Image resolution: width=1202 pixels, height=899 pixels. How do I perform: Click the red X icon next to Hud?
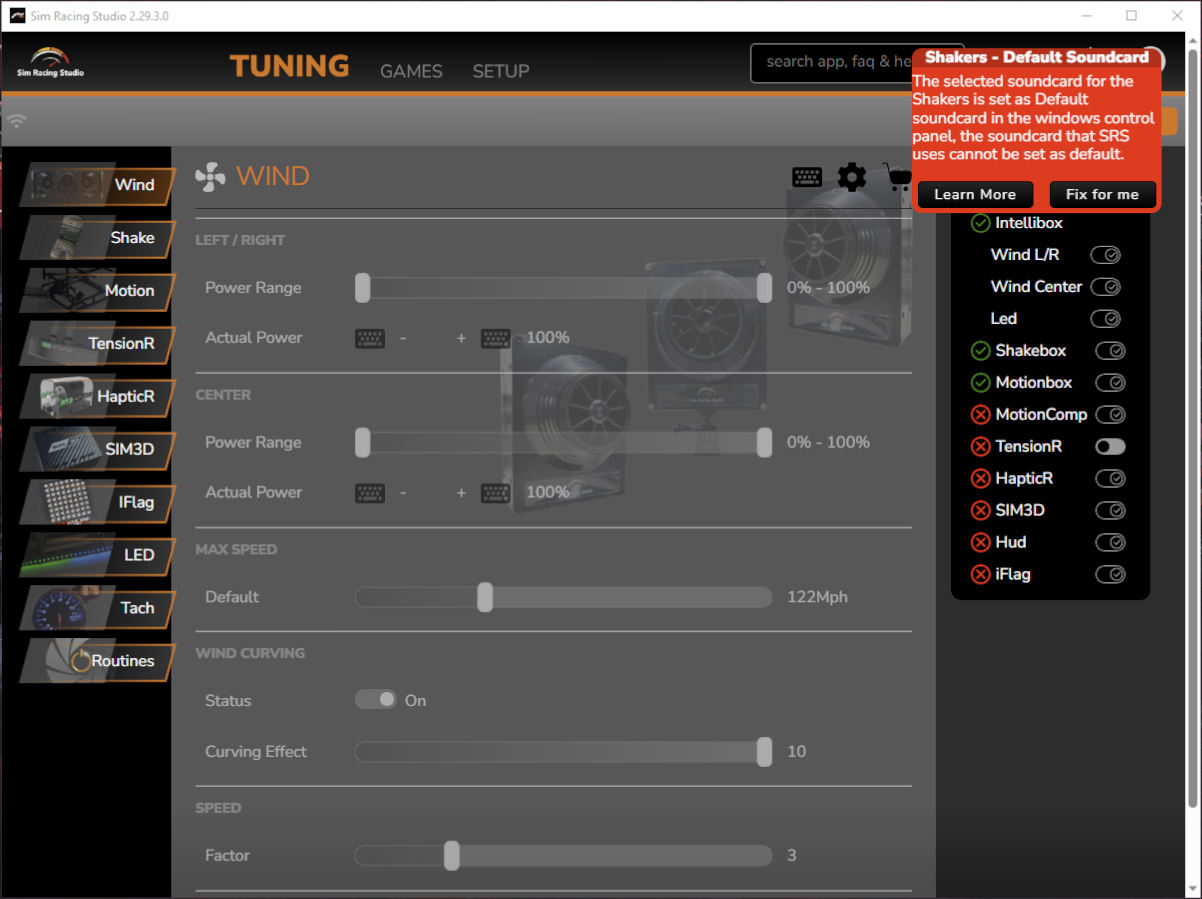[980, 543]
